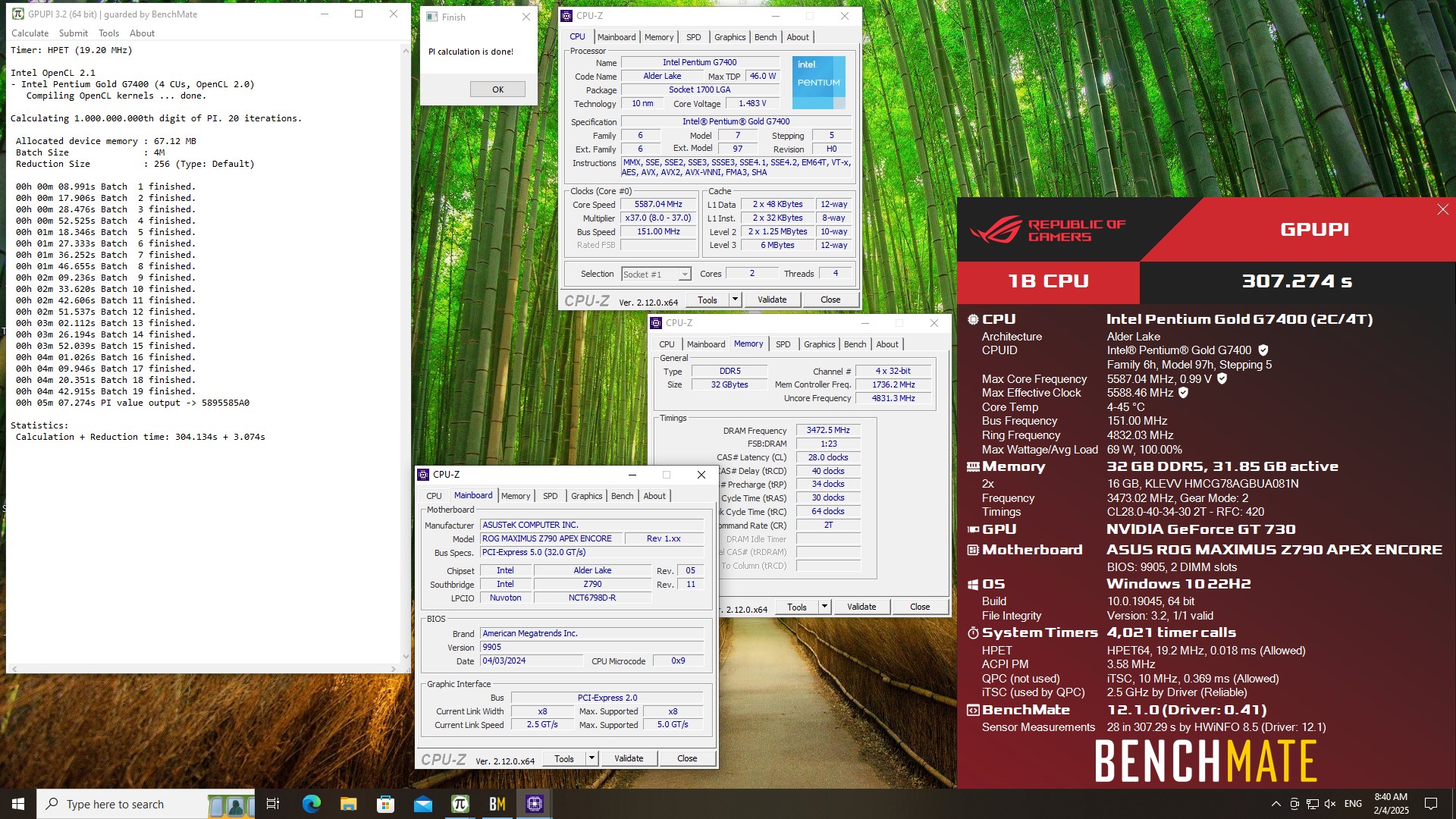1456x819 pixels.
Task: Open the Windows notification center
Action: [x=1431, y=804]
